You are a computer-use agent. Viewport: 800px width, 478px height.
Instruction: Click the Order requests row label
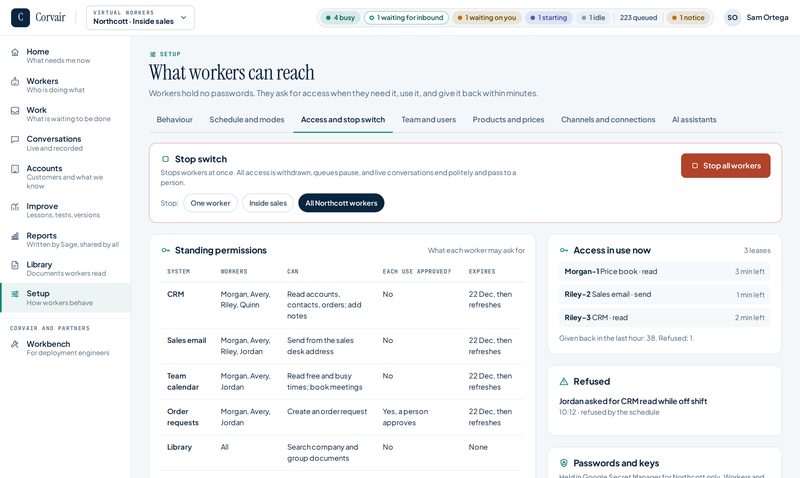pyautogui.click(x=183, y=417)
